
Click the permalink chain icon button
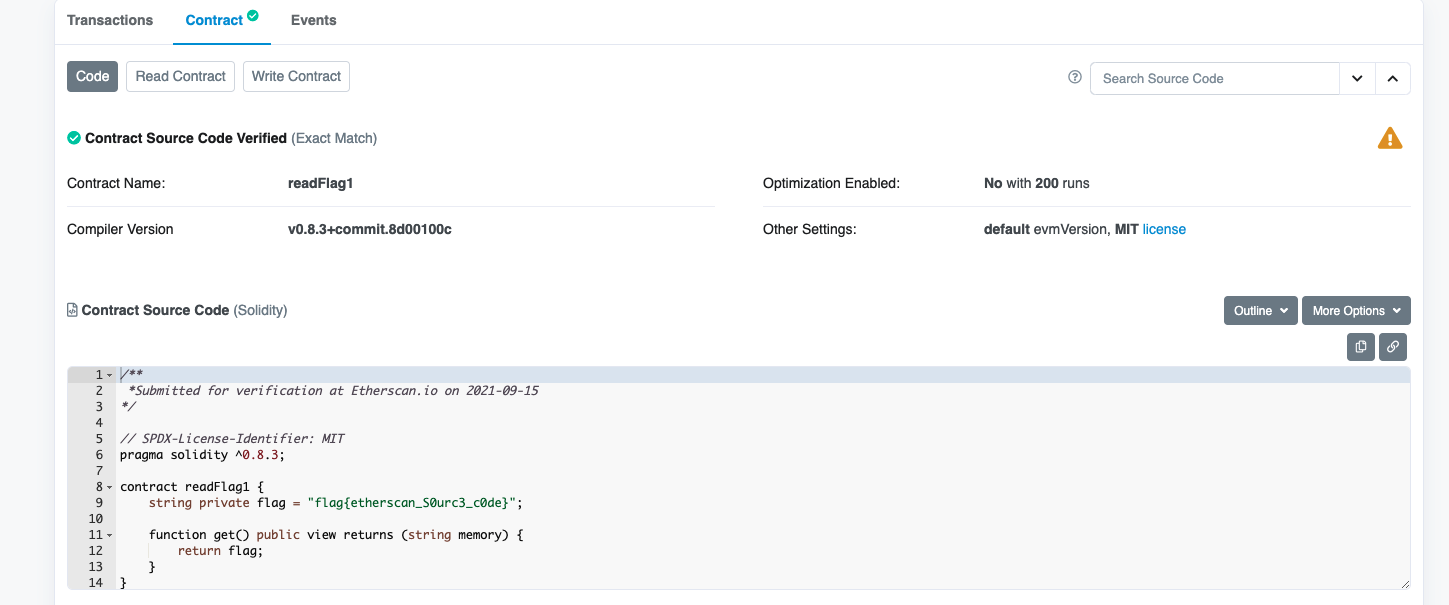point(1393,347)
